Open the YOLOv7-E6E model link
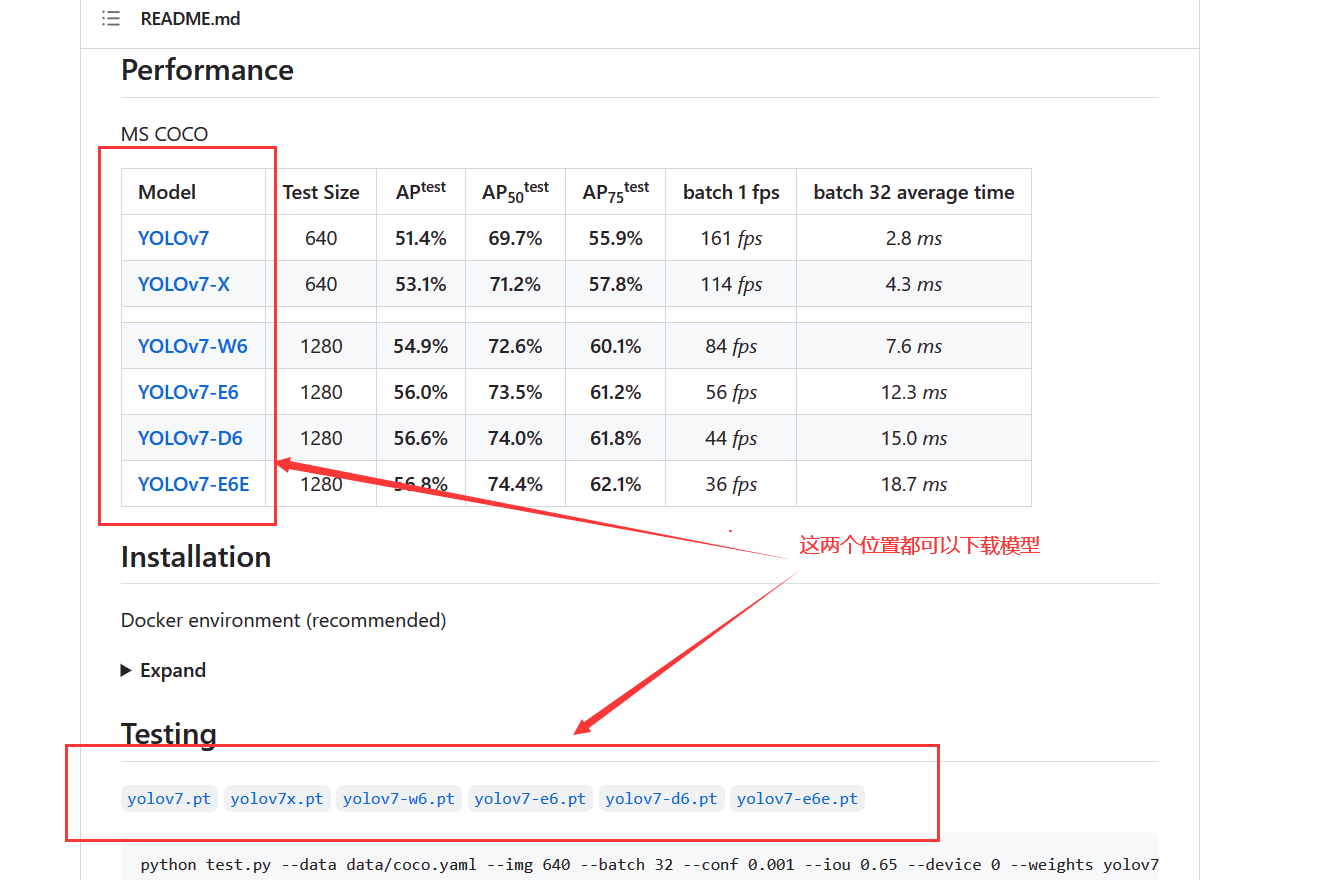Image resolution: width=1341 pixels, height=880 pixels. (193, 483)
